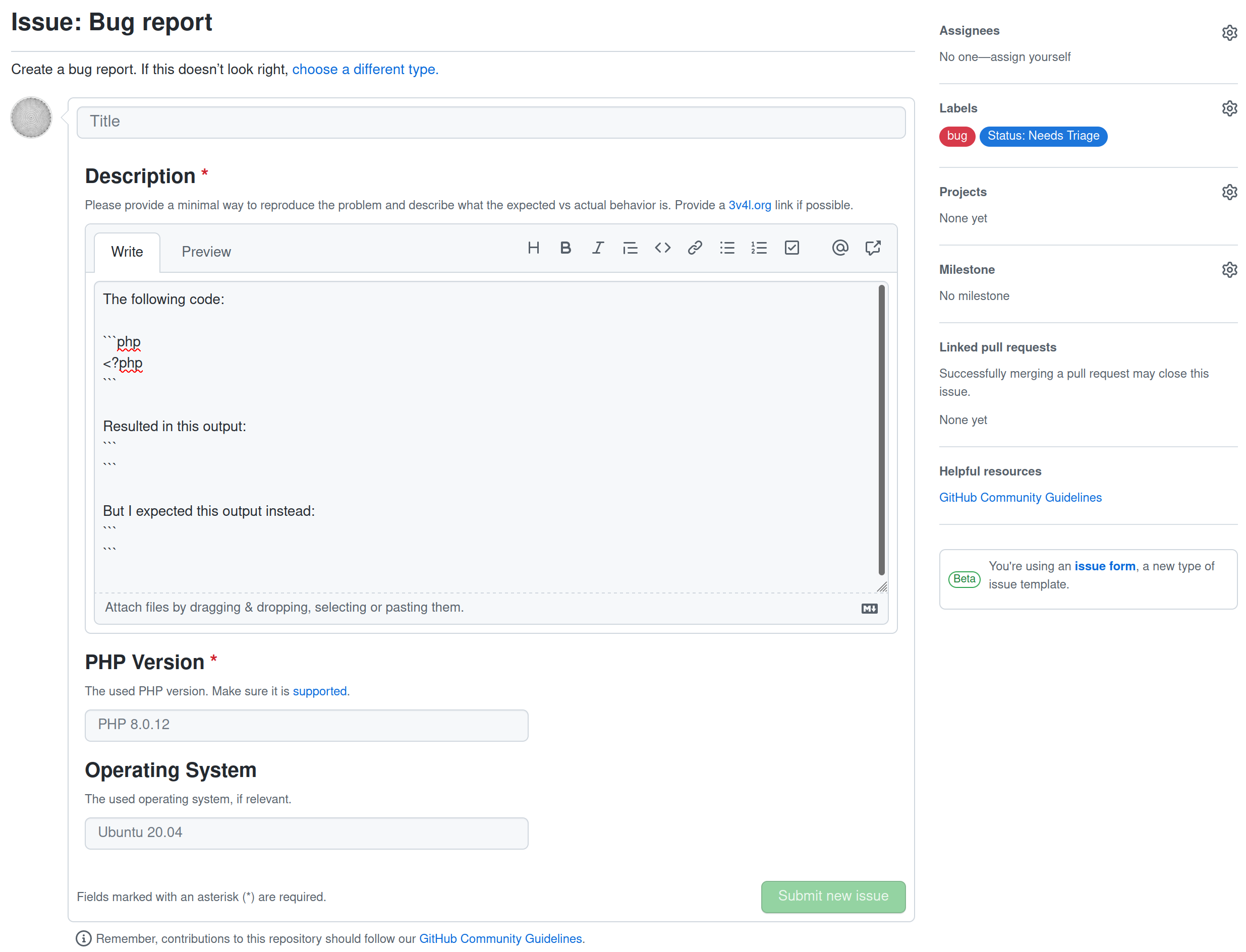Open the choose a different type link
The width and height of the screenshot is (1246, 952).
tap(365, 69)
